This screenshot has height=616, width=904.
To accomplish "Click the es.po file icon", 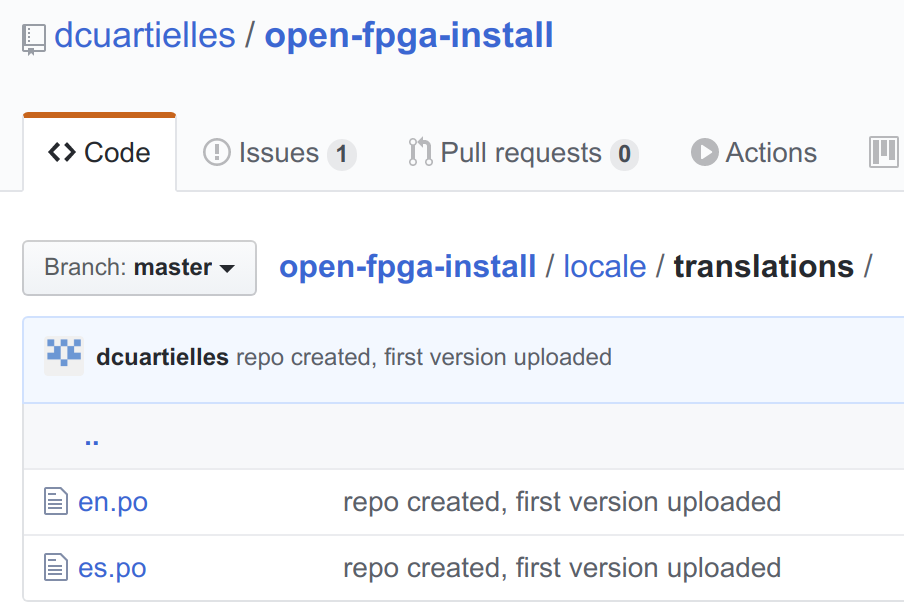I will click(x=56, y=567).
